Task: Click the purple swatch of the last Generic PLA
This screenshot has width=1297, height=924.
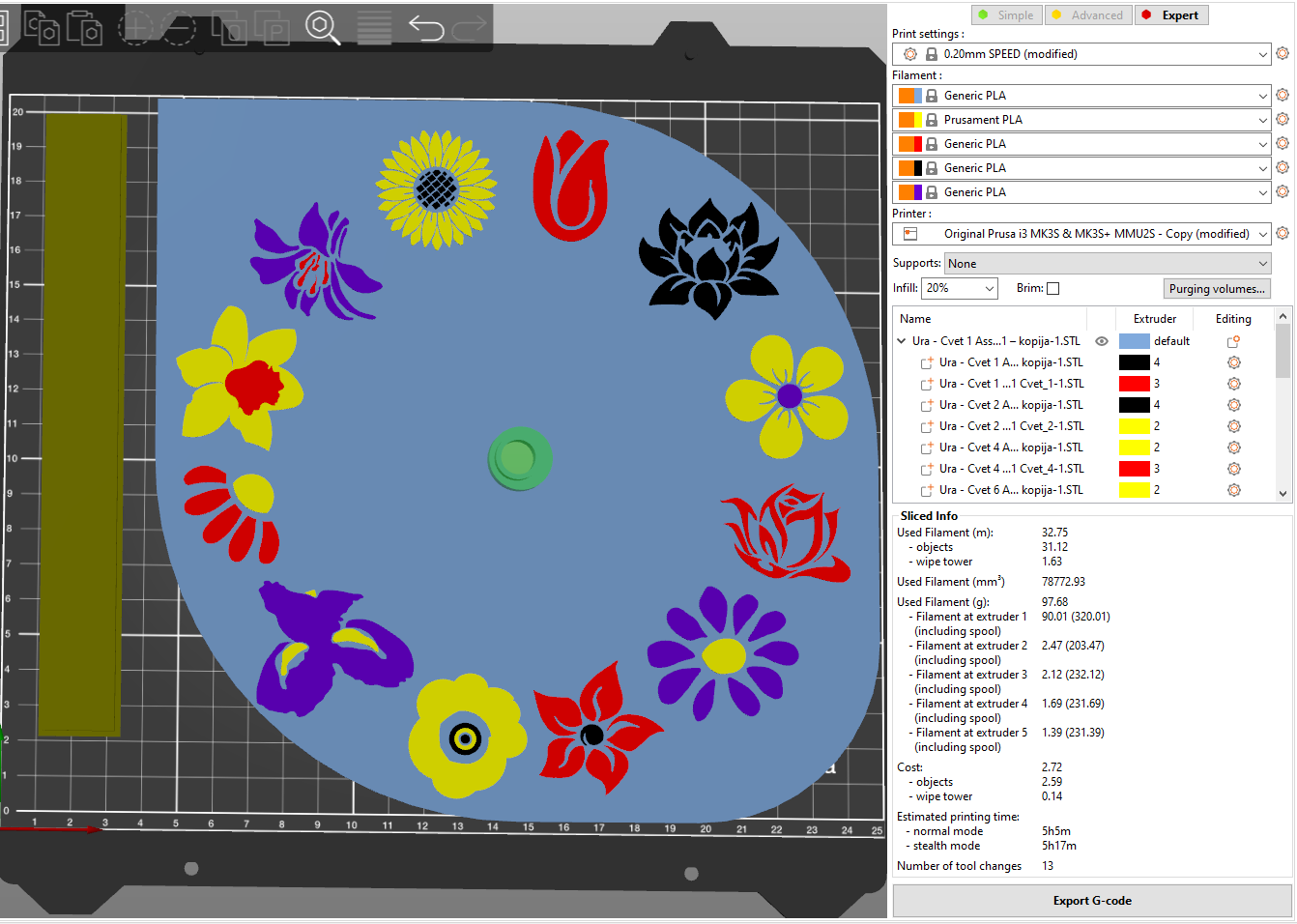Action: (916, 192)
